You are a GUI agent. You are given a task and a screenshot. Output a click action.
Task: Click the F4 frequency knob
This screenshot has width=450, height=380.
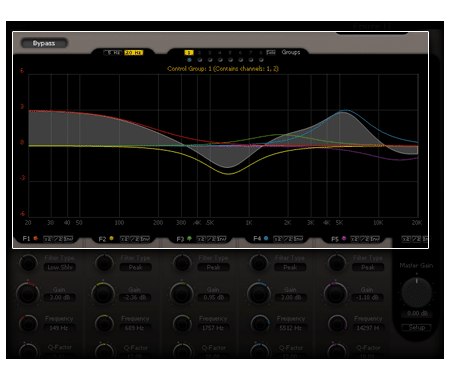tap(260, 323)
